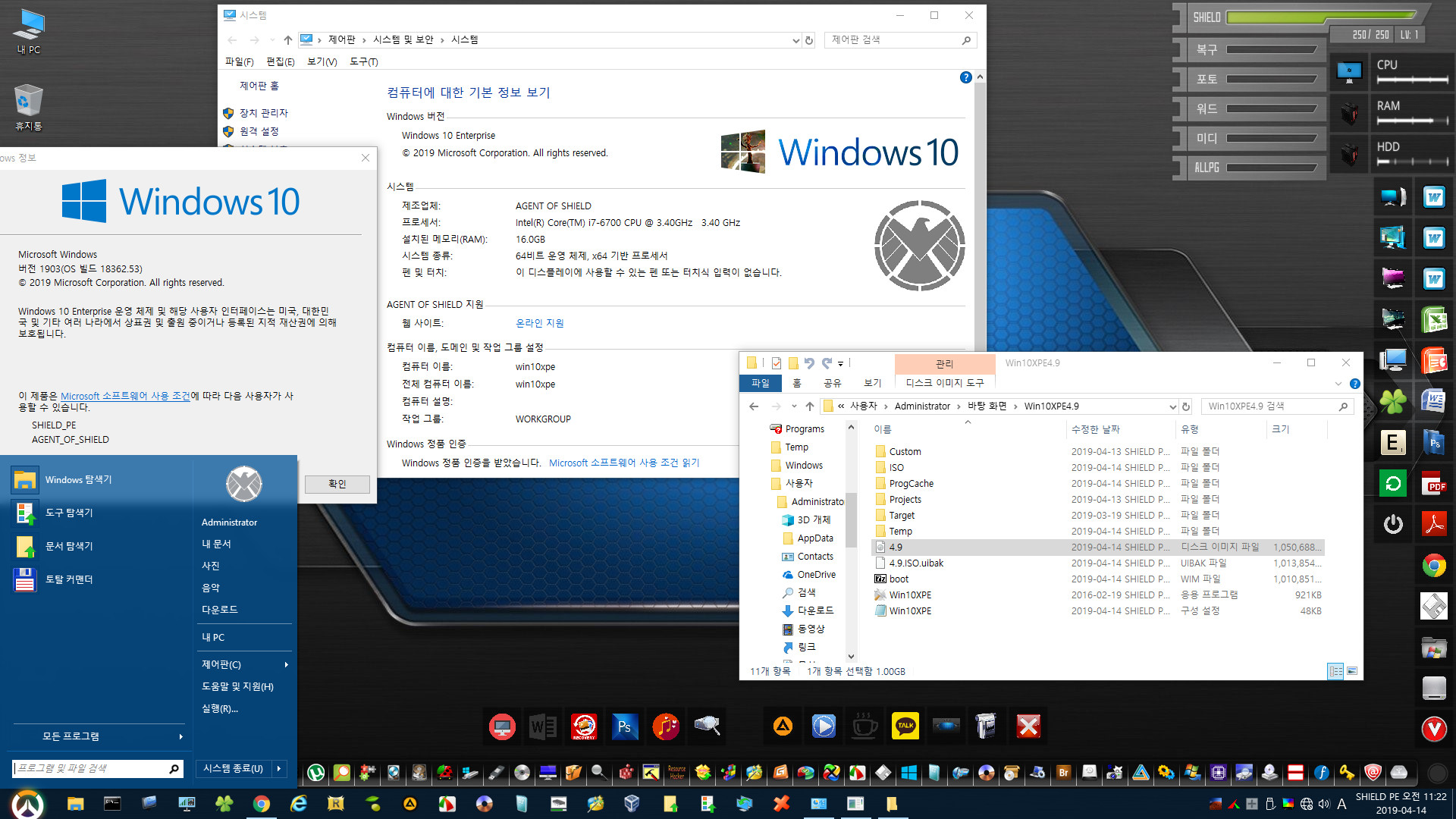Viewport: 1456px width, 819px height.
Task: Click the 프로그램 및 파일 검색 search box
Action: coord(96,768)
